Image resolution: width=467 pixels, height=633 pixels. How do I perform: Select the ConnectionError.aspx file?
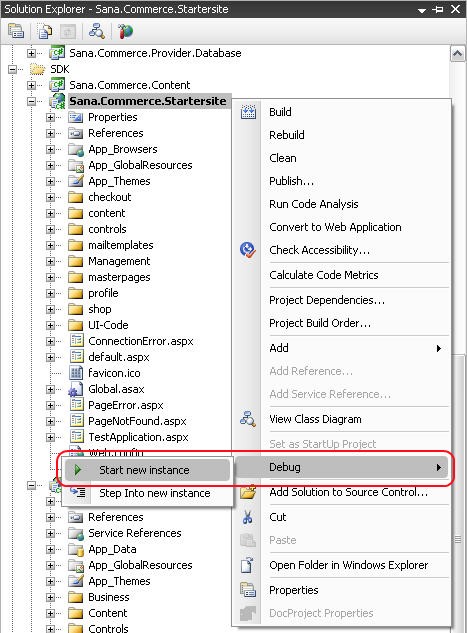tap(141, 341)
